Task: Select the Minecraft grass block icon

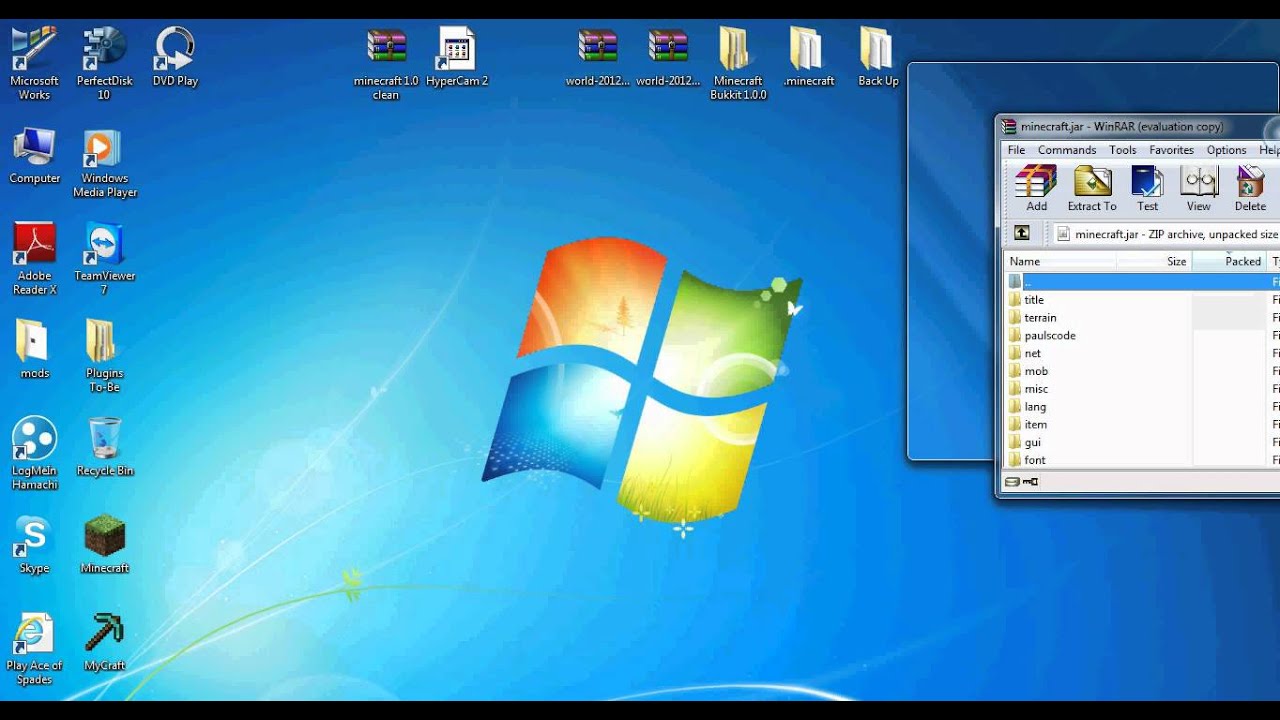Action: [104, 545]
